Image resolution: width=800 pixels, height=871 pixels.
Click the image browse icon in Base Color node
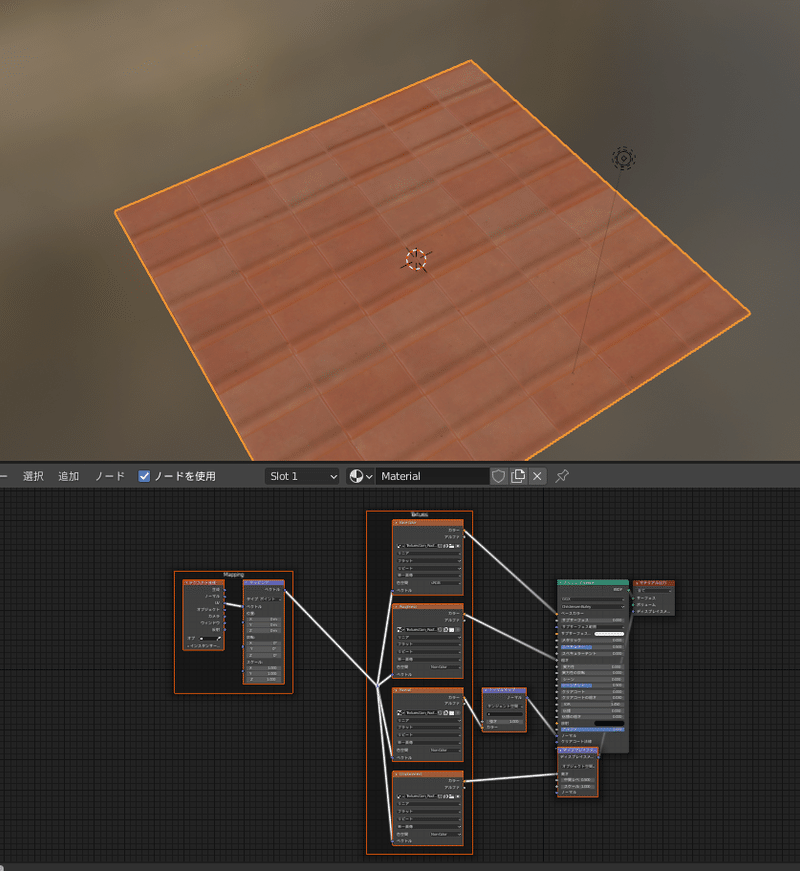pos(400,546)
